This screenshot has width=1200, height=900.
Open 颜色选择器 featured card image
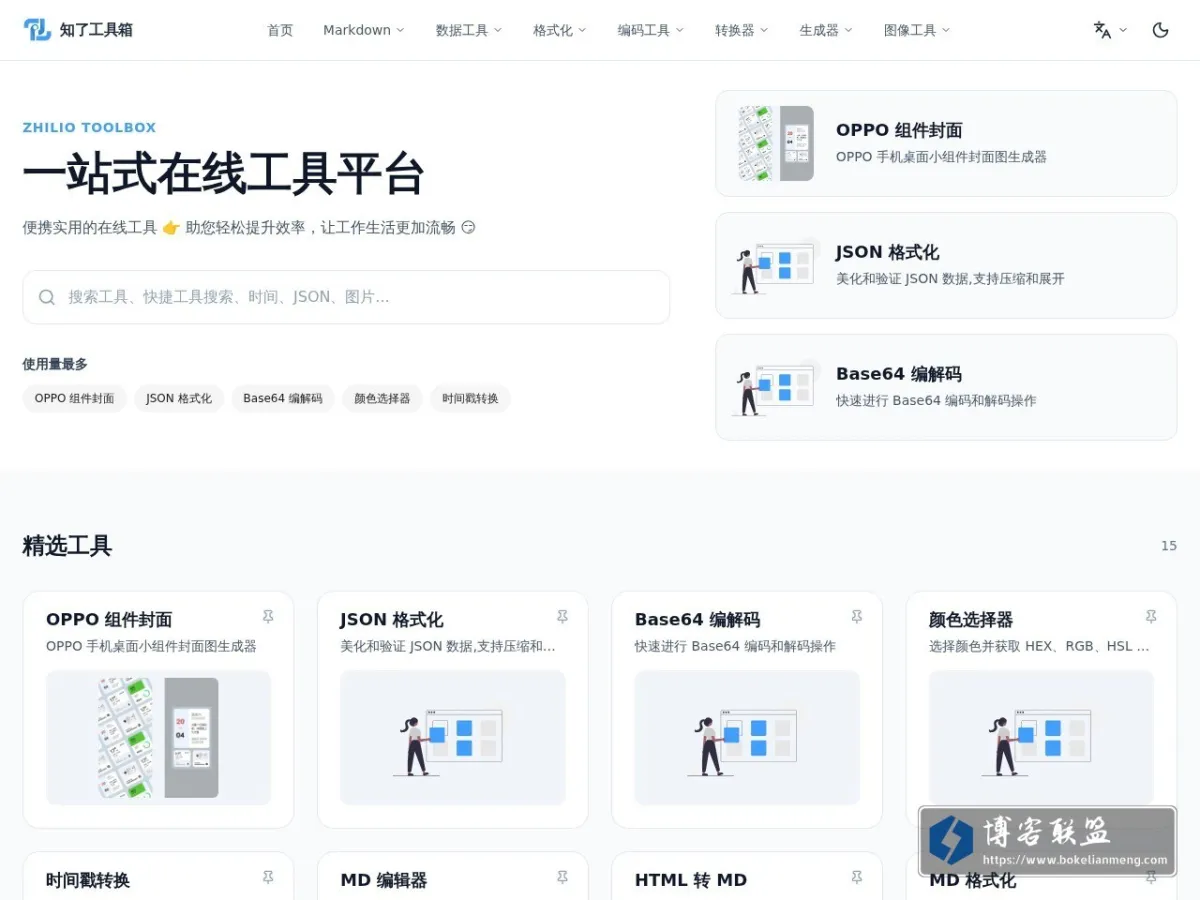[x=1041, y=737]
